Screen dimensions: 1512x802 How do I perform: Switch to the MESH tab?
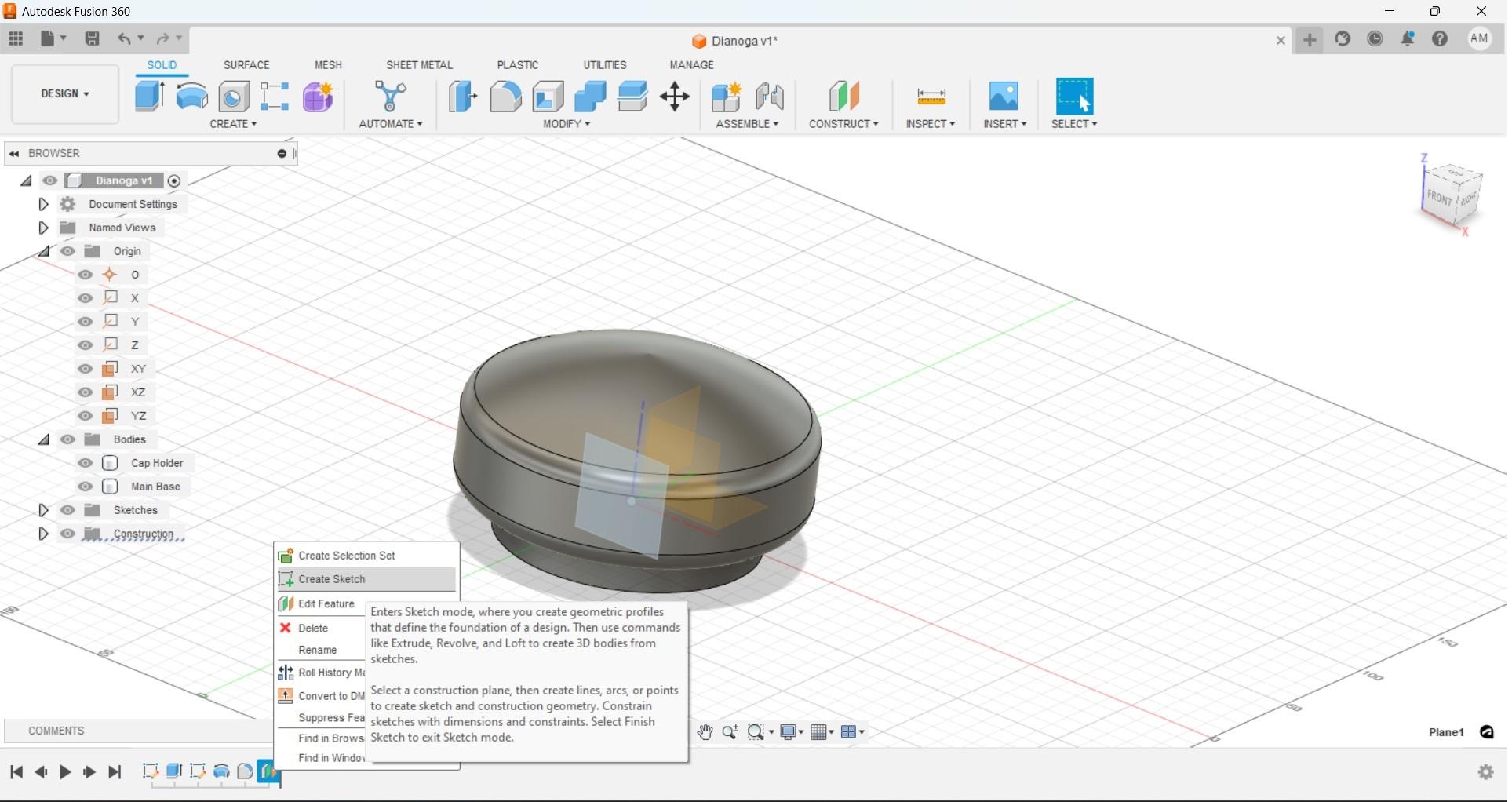coord(328,65)
